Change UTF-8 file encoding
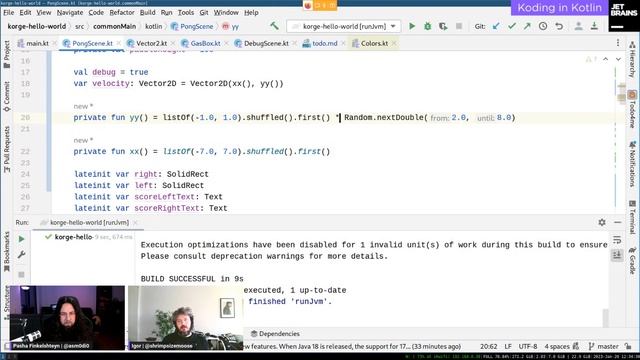640x360 pixels. coord(527,346)
